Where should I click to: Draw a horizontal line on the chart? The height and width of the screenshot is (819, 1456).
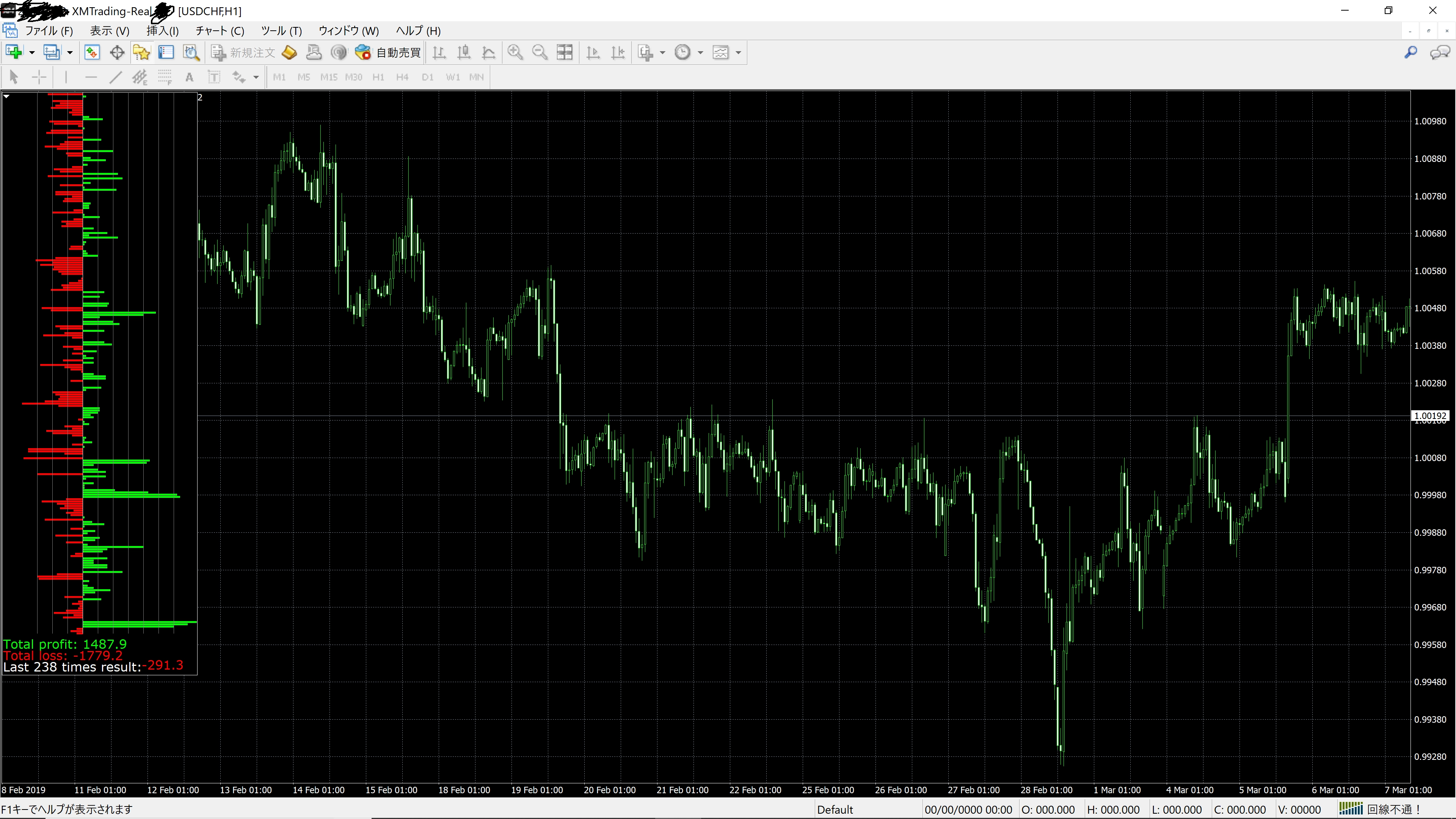click(x=91, y=77)
